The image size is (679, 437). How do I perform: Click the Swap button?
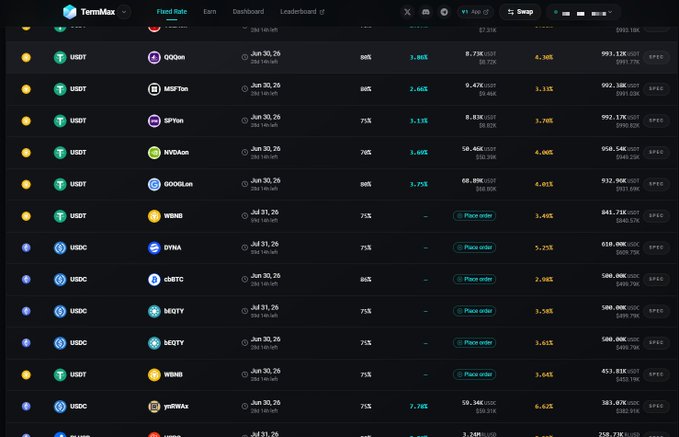520,12
